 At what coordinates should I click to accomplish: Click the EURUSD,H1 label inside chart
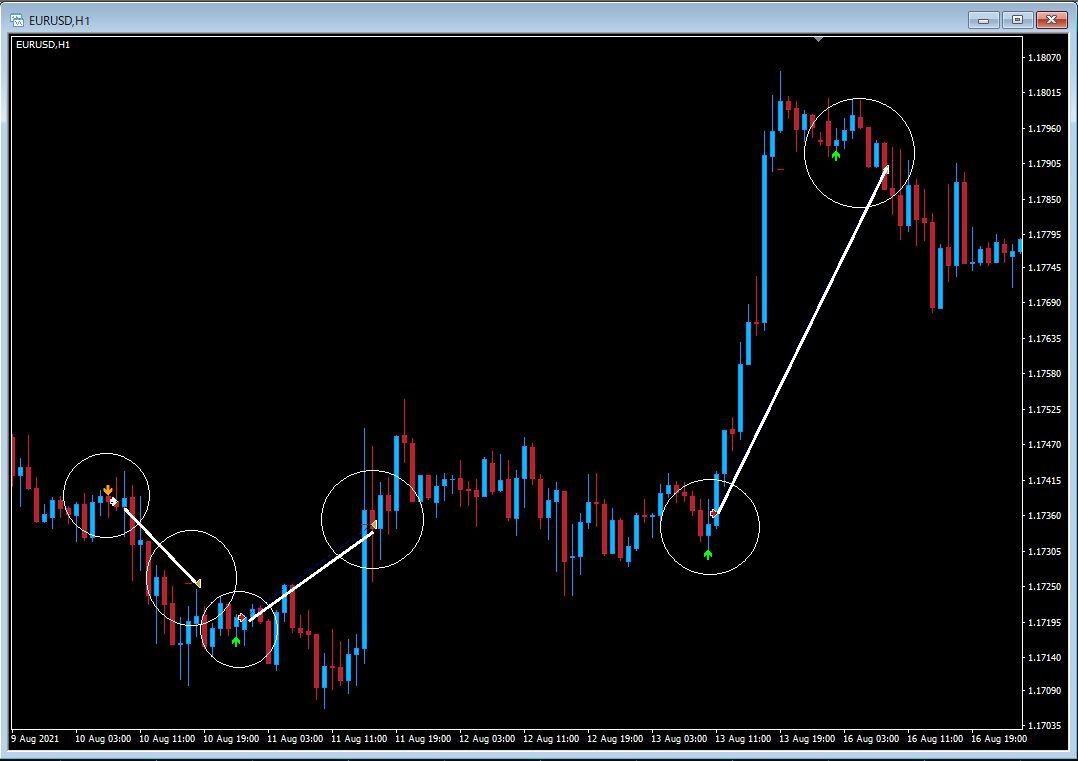tap(43, 45)
